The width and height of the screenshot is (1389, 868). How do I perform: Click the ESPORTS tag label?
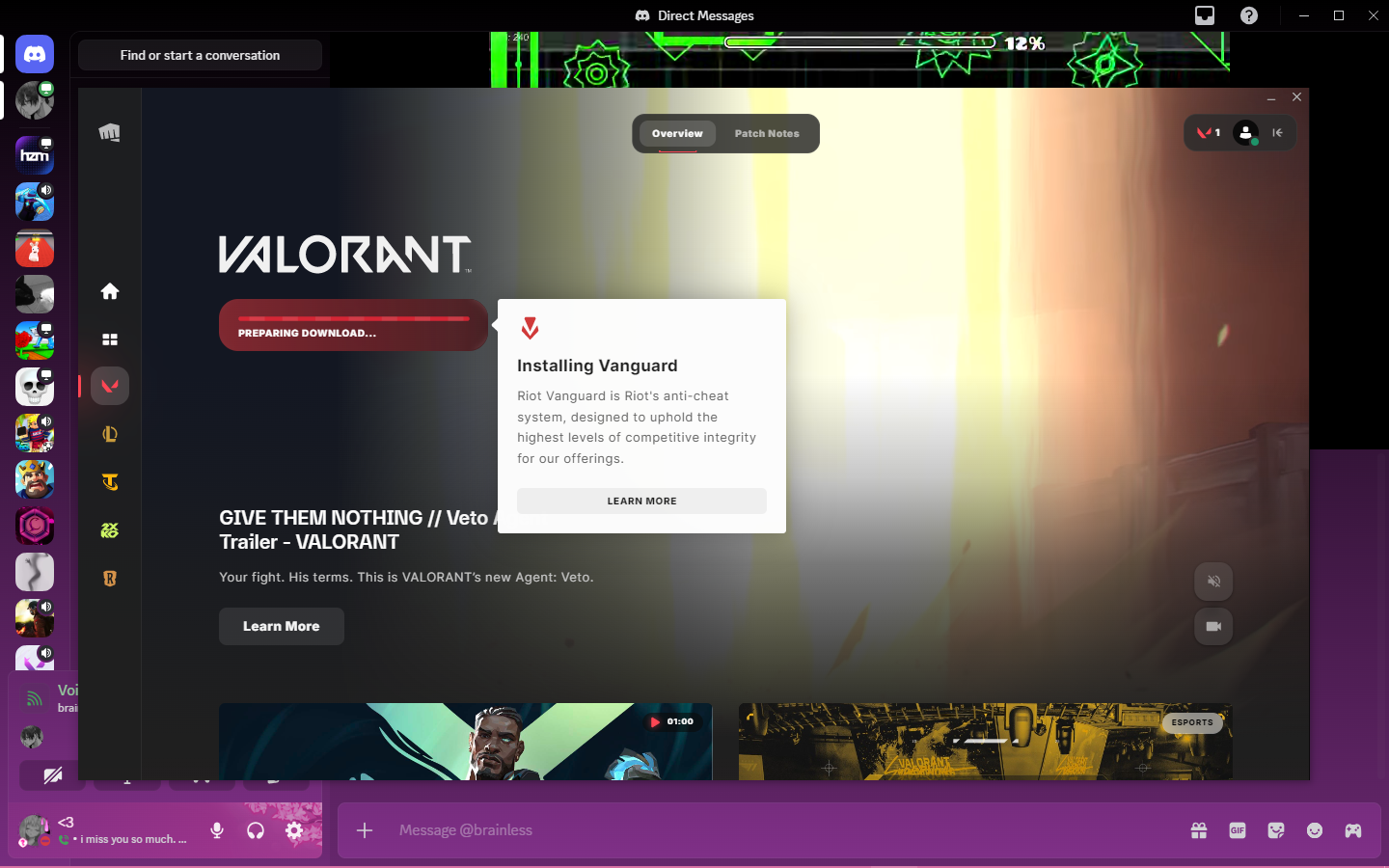click(1192, 722)
